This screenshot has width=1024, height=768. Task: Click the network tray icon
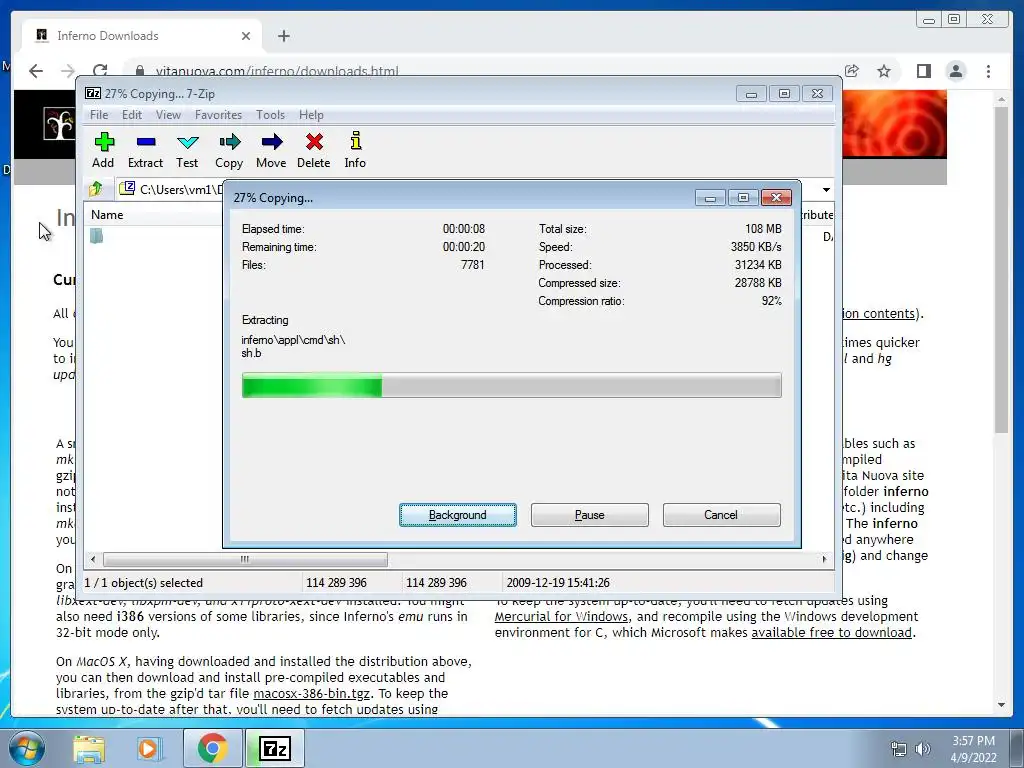pos(899,749)
